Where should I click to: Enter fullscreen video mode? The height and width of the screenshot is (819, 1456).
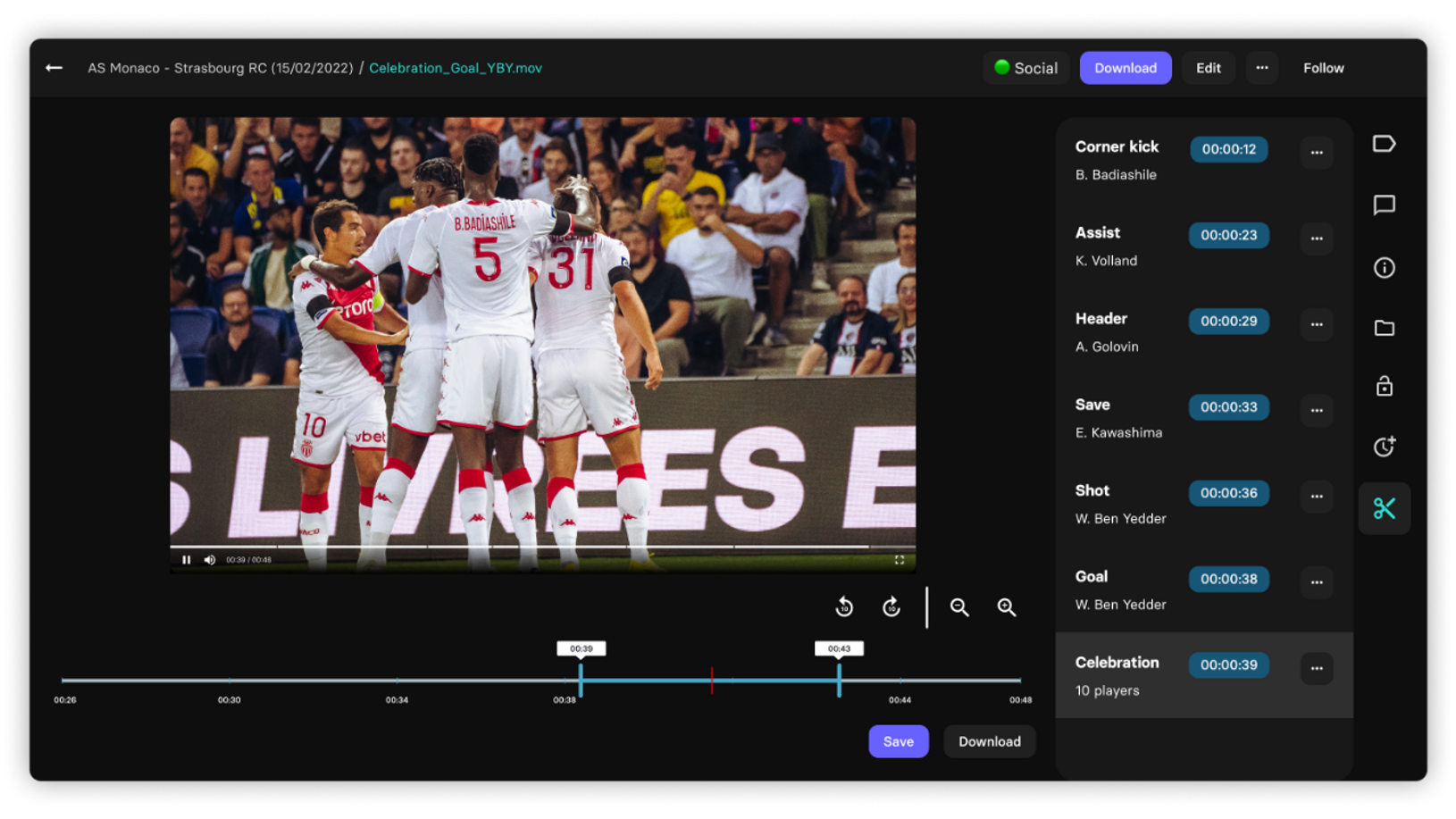pos(900,560)
